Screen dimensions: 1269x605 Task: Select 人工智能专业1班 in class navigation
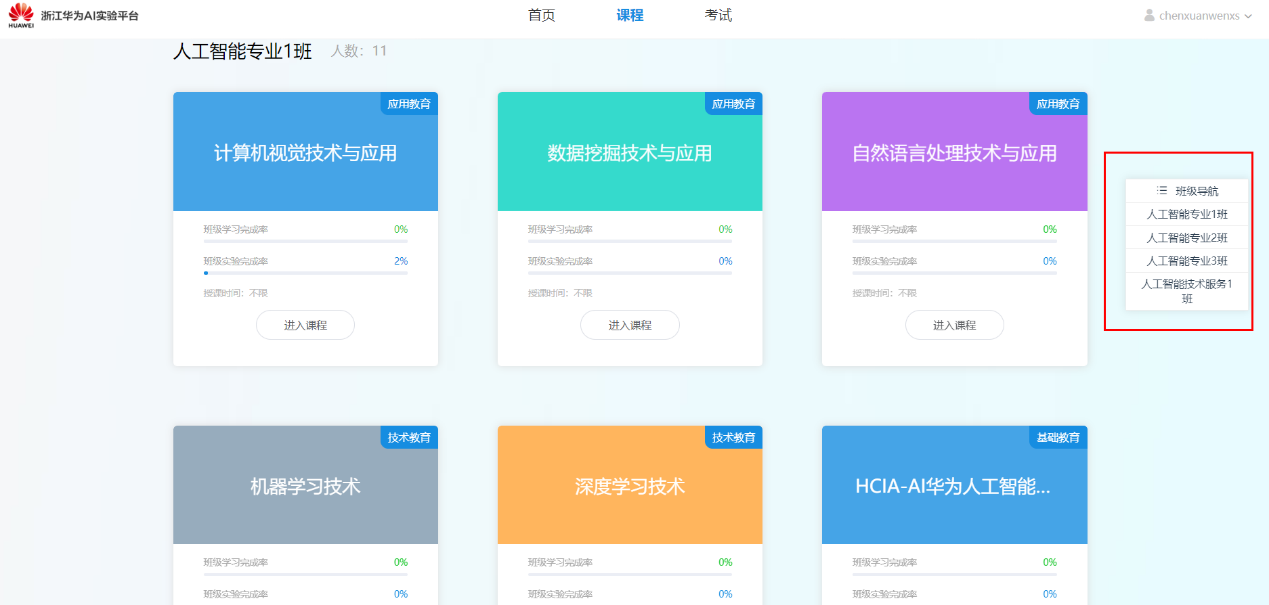tap(1187, 214)
